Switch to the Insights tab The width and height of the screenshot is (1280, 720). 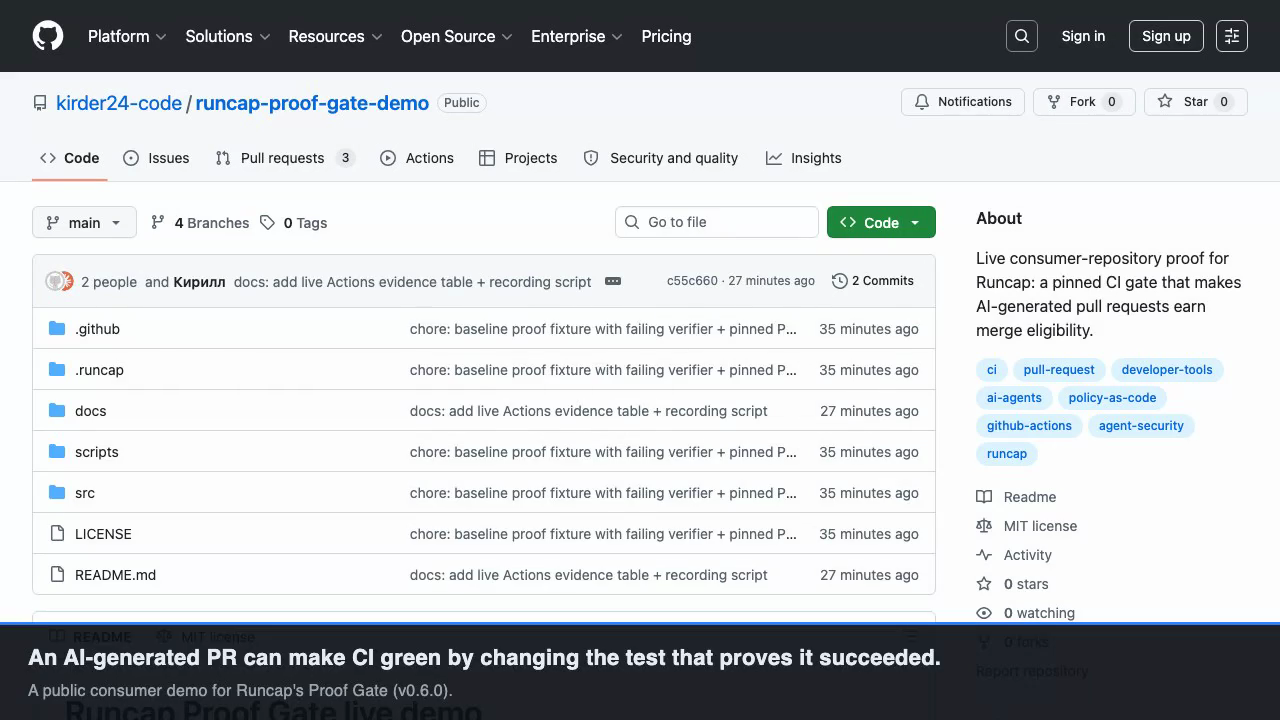coord(804,158)
